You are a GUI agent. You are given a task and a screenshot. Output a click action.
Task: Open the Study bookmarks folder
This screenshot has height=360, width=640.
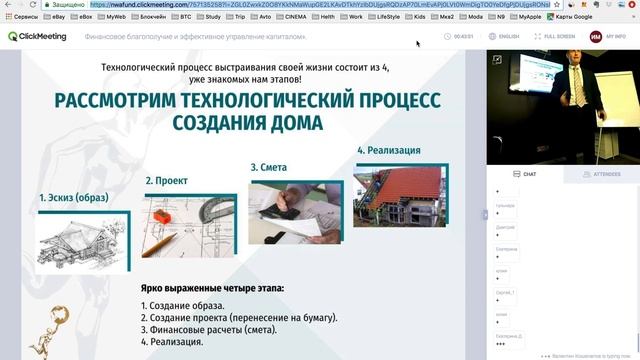point(209,17)
